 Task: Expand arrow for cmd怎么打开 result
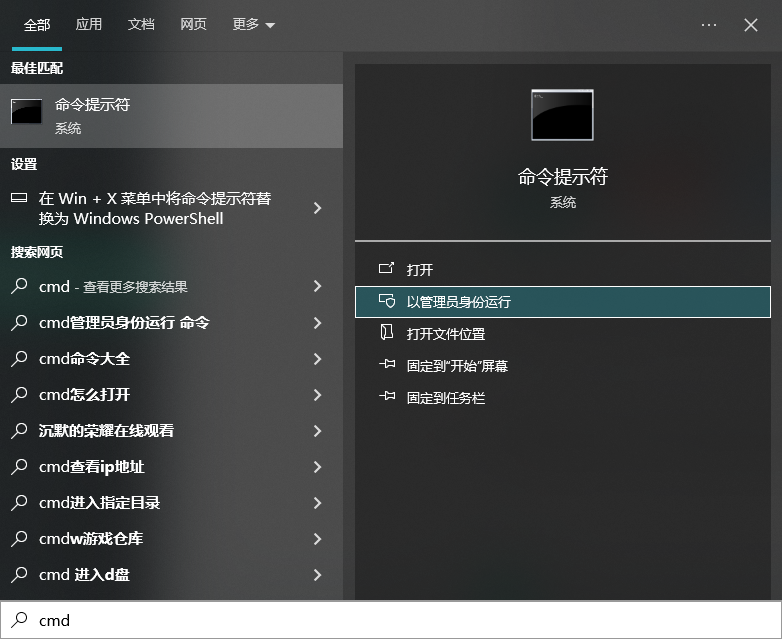click(x=317, y=395)
